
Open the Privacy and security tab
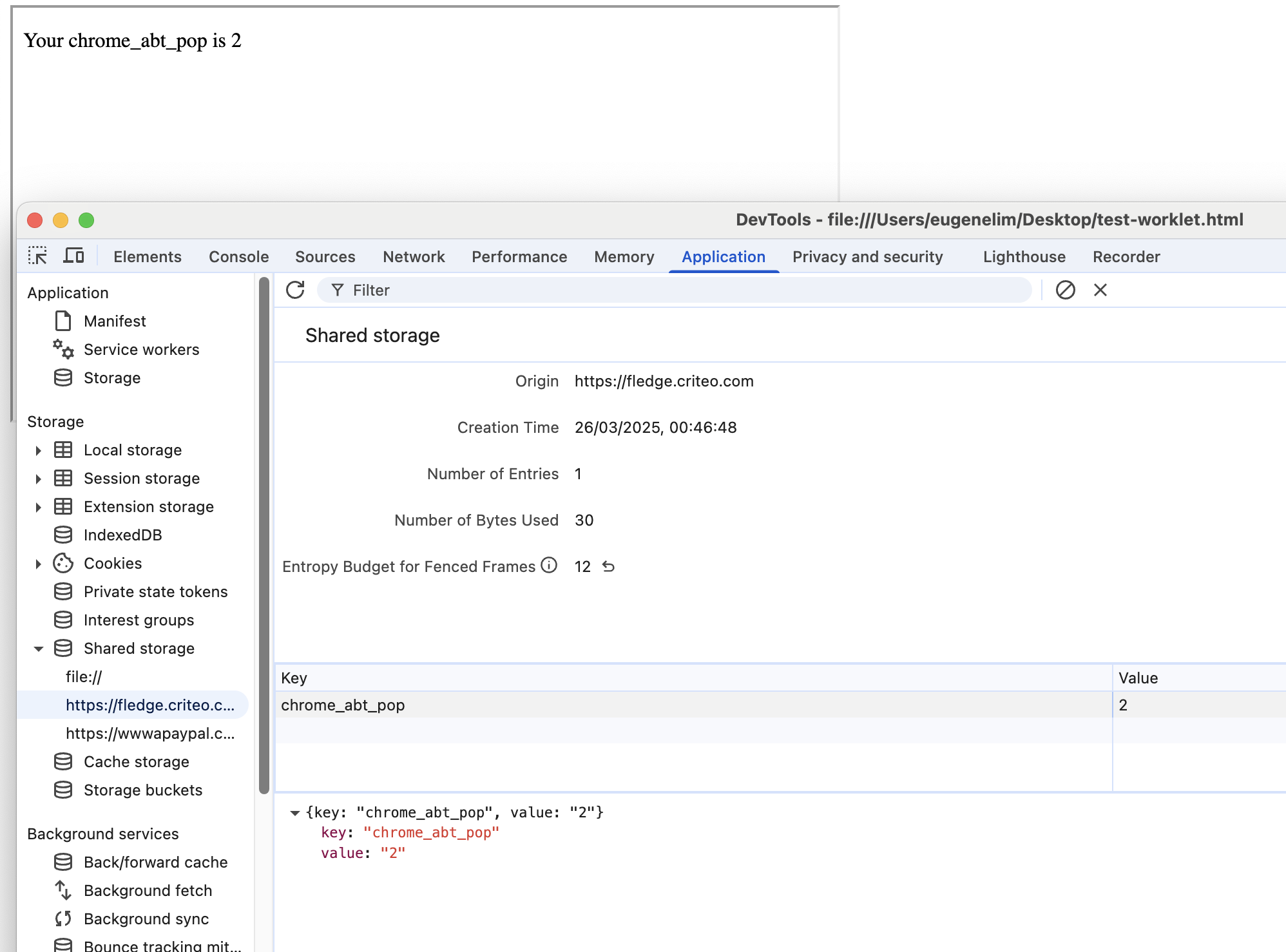tap(868, 256)
